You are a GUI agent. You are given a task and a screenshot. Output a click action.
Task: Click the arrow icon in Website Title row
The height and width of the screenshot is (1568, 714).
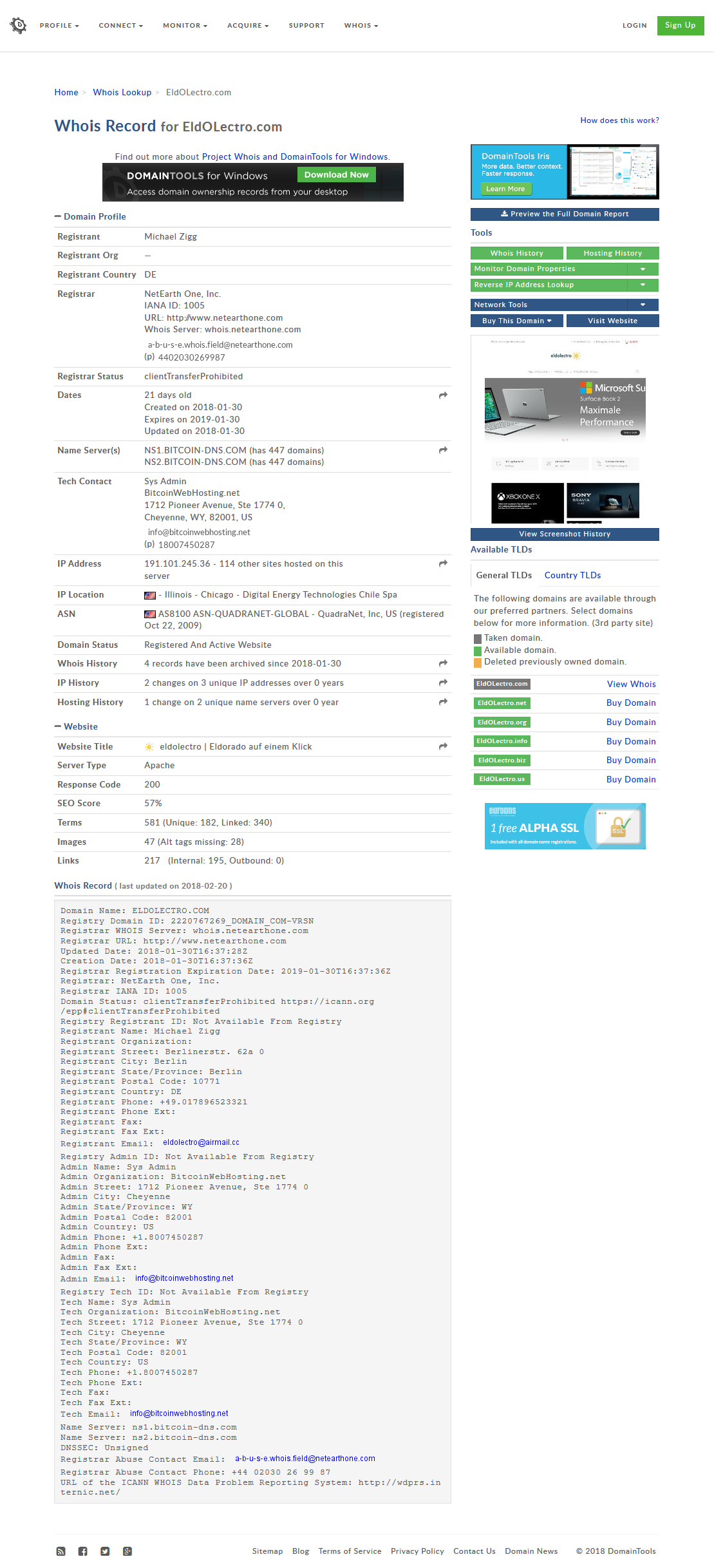click(x=443, y=746)
